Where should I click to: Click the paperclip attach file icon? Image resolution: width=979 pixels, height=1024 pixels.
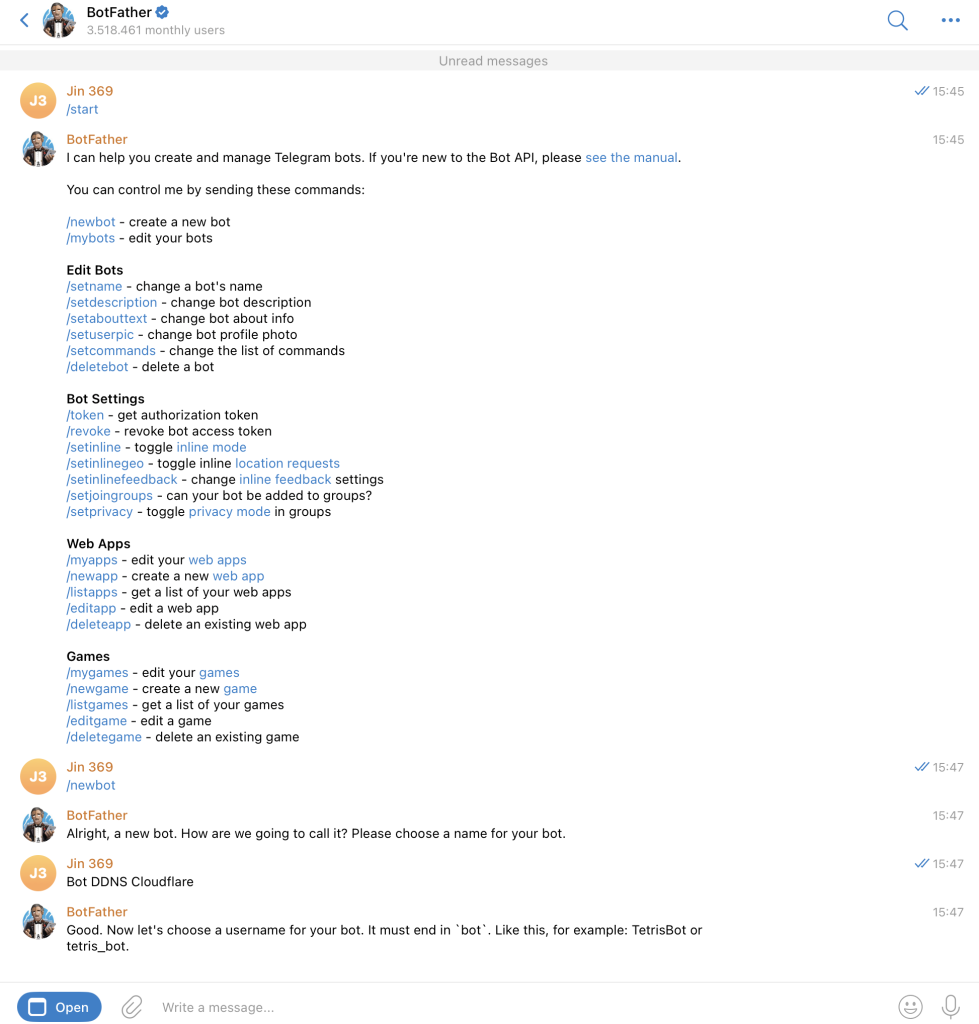point(132,1007)
